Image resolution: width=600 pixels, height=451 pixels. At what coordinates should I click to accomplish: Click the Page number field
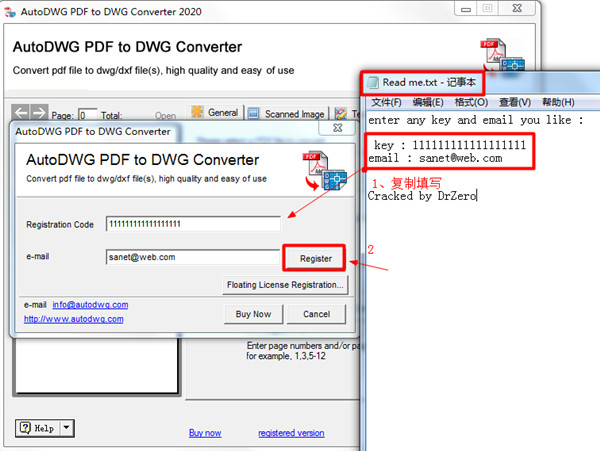click(x=87, y=115)
